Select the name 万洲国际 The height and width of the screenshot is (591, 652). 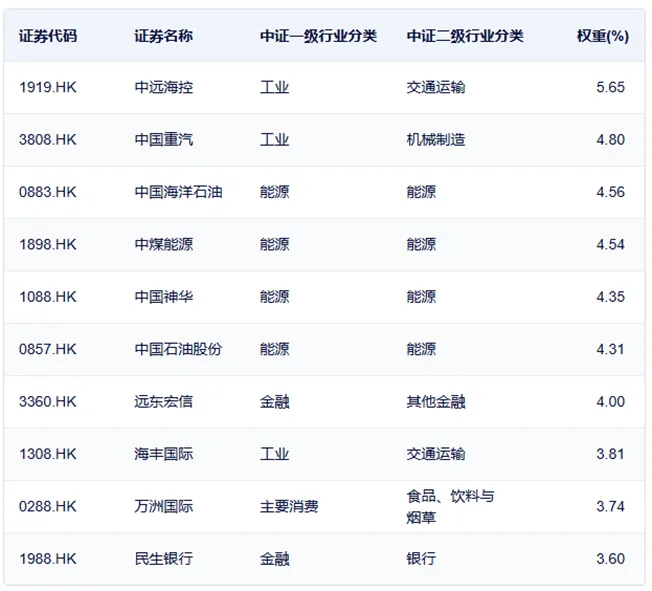click(163, 507)
